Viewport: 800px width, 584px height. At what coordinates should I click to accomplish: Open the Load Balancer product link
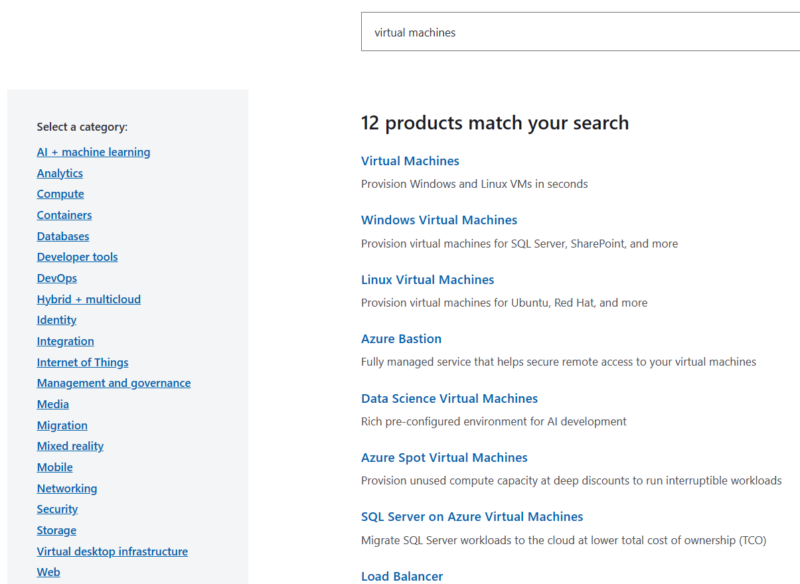(x=402, y=576)
